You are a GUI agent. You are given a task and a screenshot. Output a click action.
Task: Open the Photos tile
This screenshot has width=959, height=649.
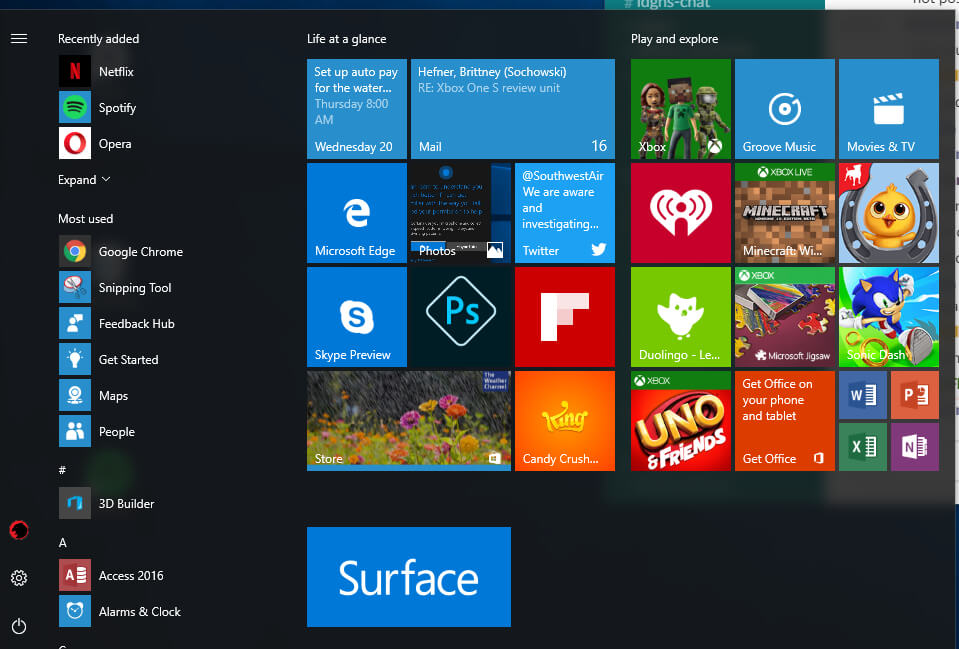pyautogui.click(x=461, y=213)
